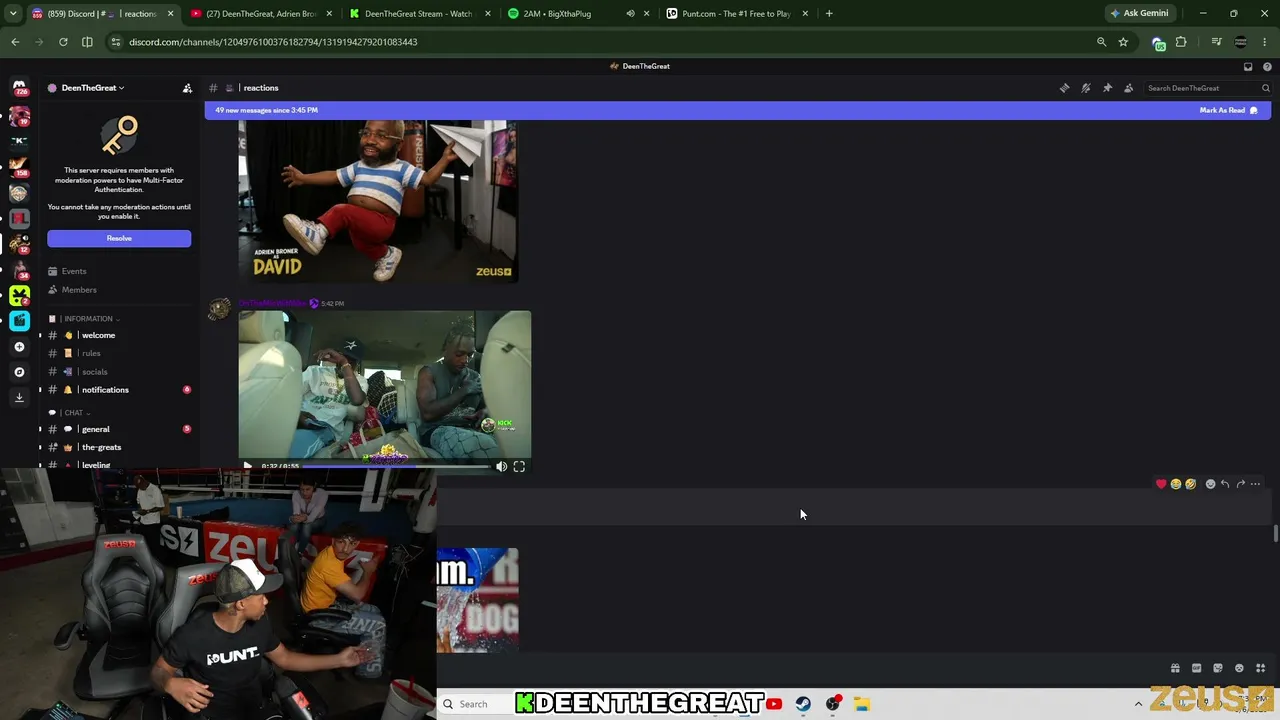Open the Chrome tab search dropdown
The width and height of the screenshot is (1280, 720).
click(x=13, y=14)
